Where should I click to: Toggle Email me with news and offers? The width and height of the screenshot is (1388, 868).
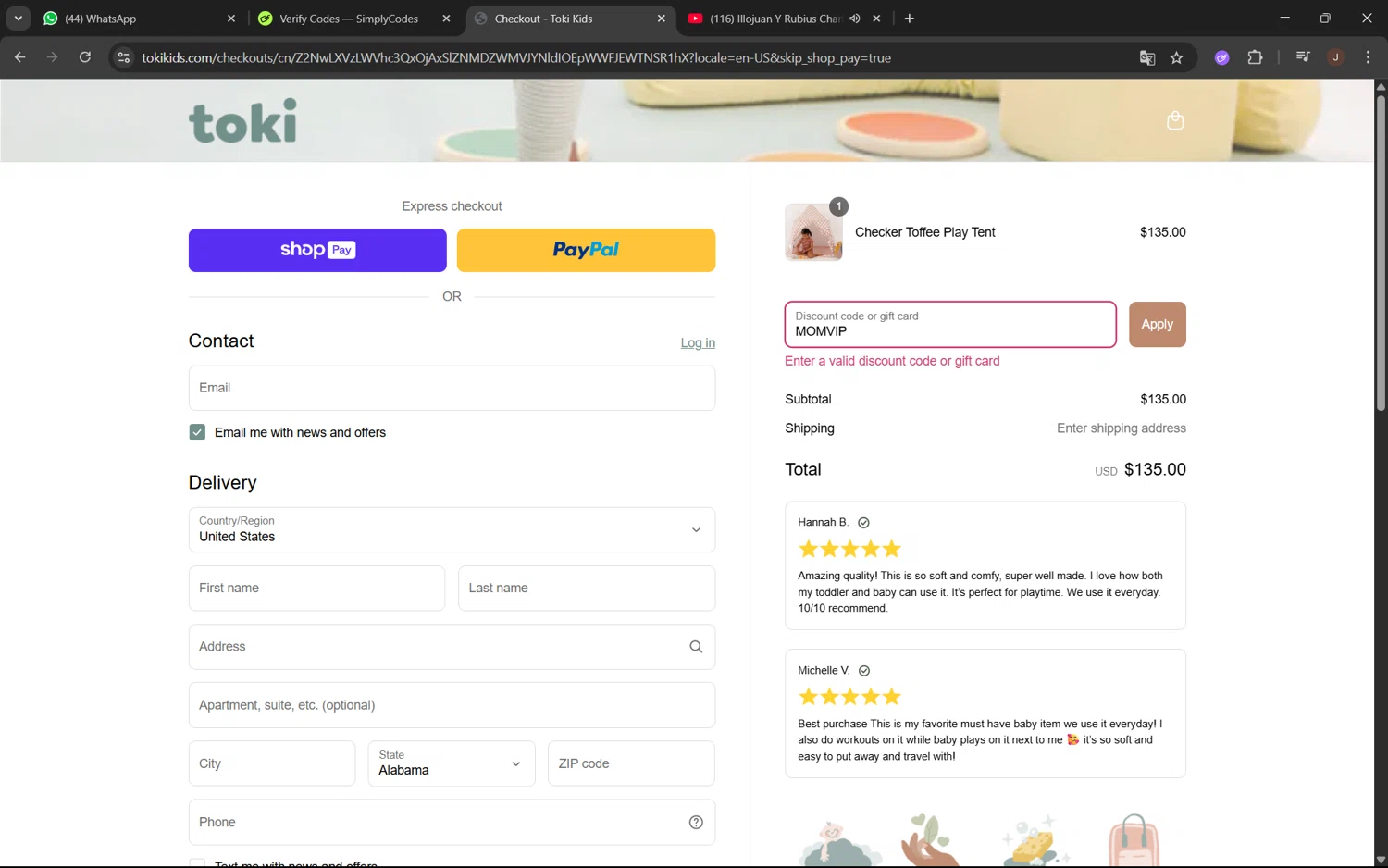(x=197, y=432)
